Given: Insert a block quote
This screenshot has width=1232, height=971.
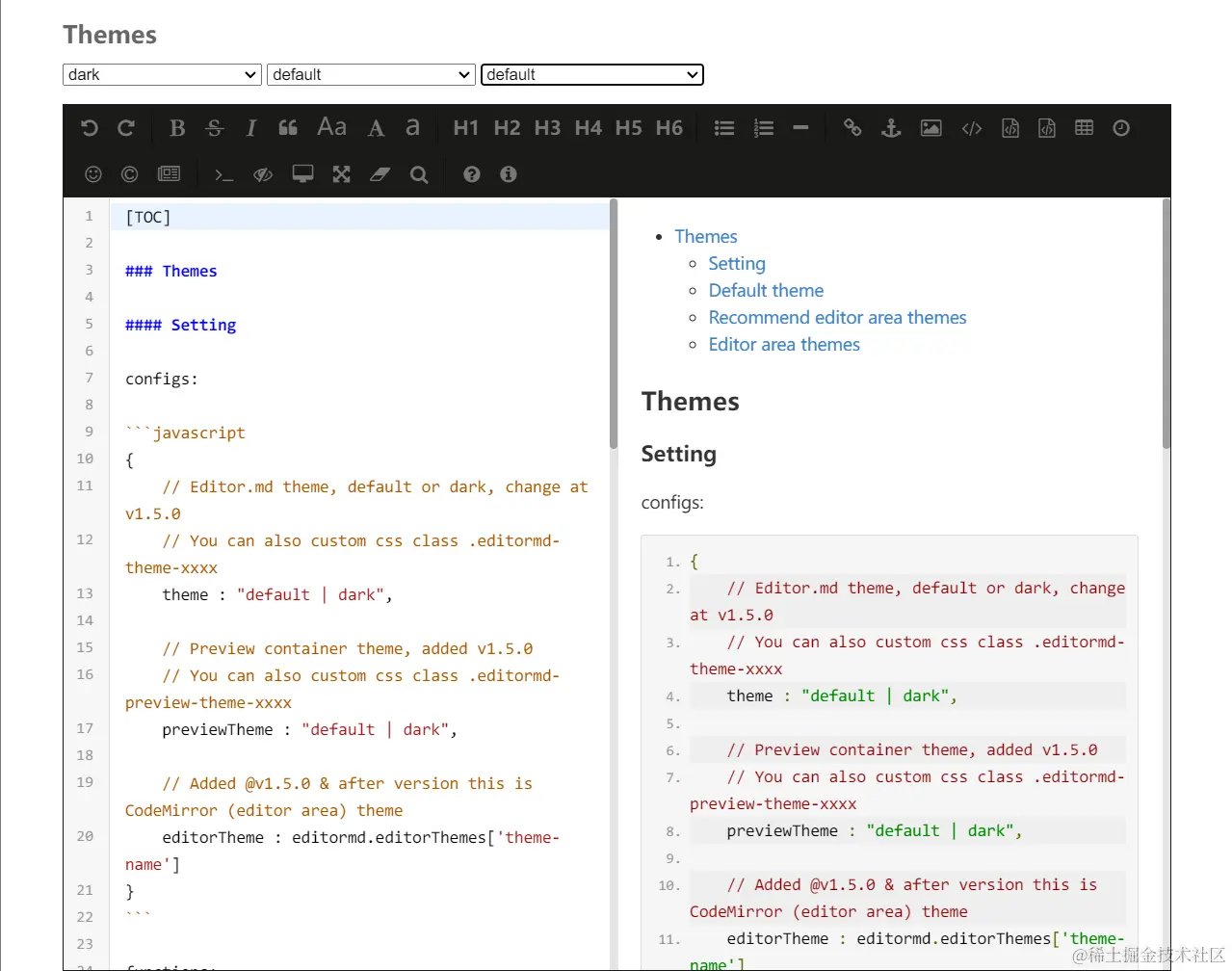Looking at the screenshot, I should point(288,128).
